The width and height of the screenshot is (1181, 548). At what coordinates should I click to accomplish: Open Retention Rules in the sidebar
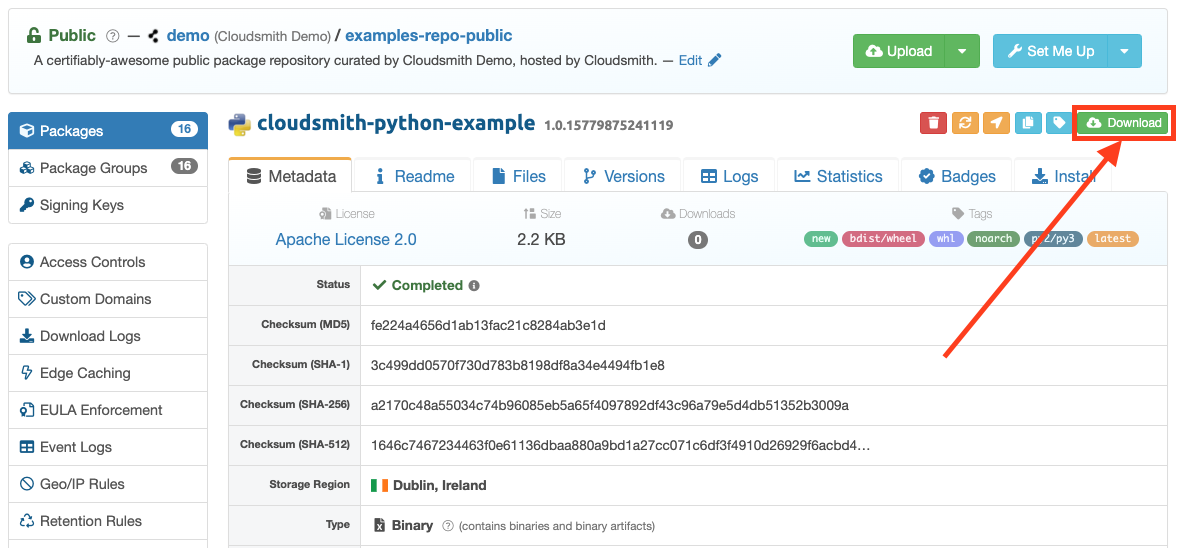[108, 520]
